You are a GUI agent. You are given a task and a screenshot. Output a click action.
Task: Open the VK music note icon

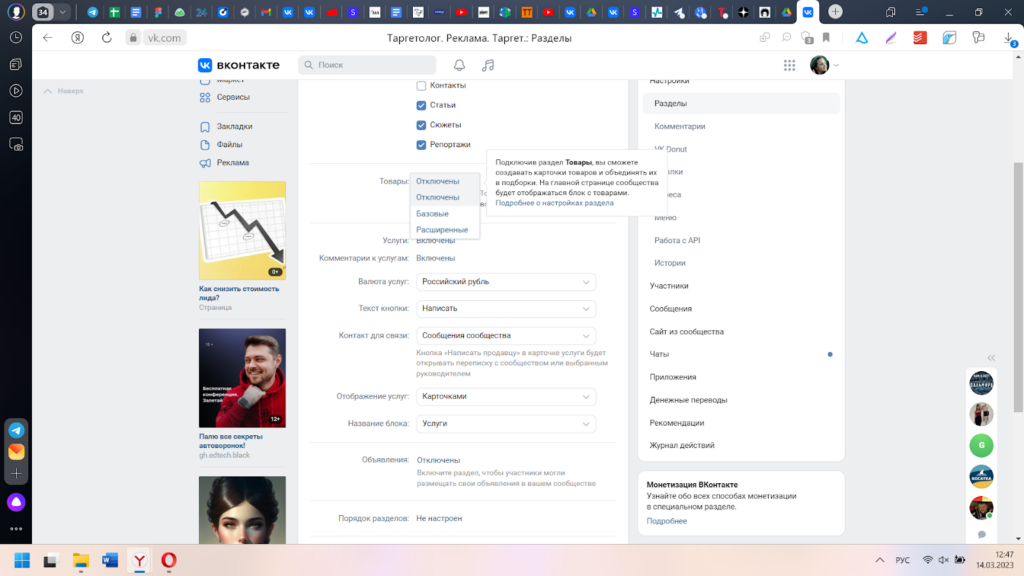coord(488,65)
